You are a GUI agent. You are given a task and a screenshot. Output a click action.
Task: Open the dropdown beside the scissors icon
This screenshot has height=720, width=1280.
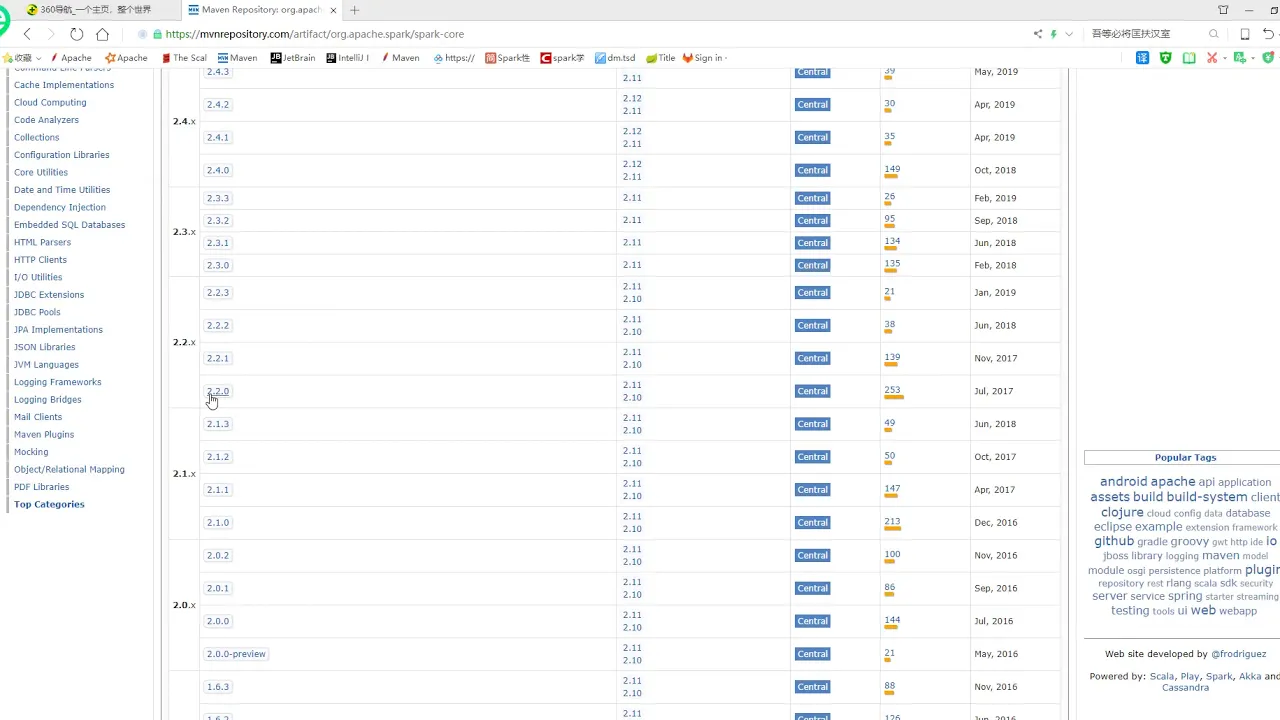pos(1224,58)
